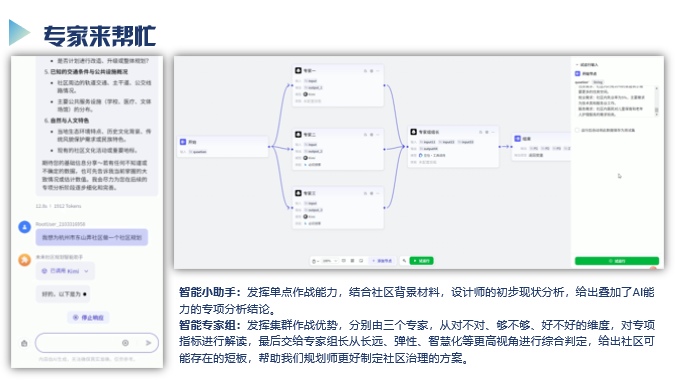Click the 结束 node icon

(x=517, y=138)
